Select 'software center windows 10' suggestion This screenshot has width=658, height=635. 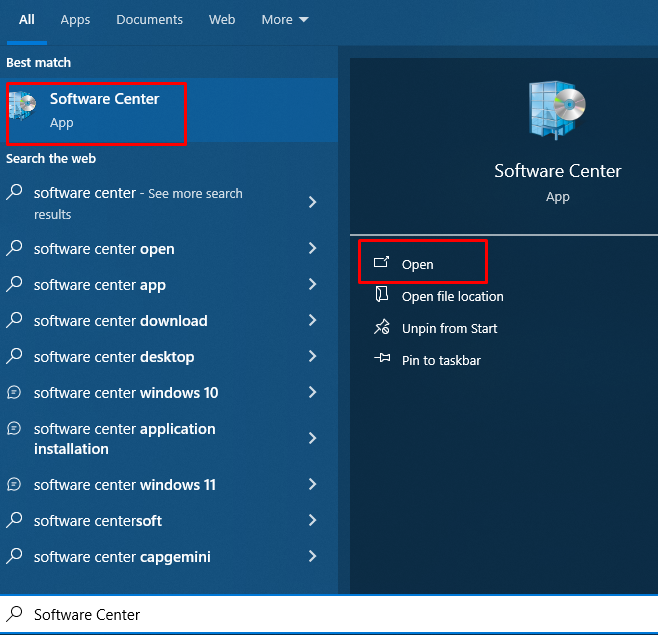point(169,393)
